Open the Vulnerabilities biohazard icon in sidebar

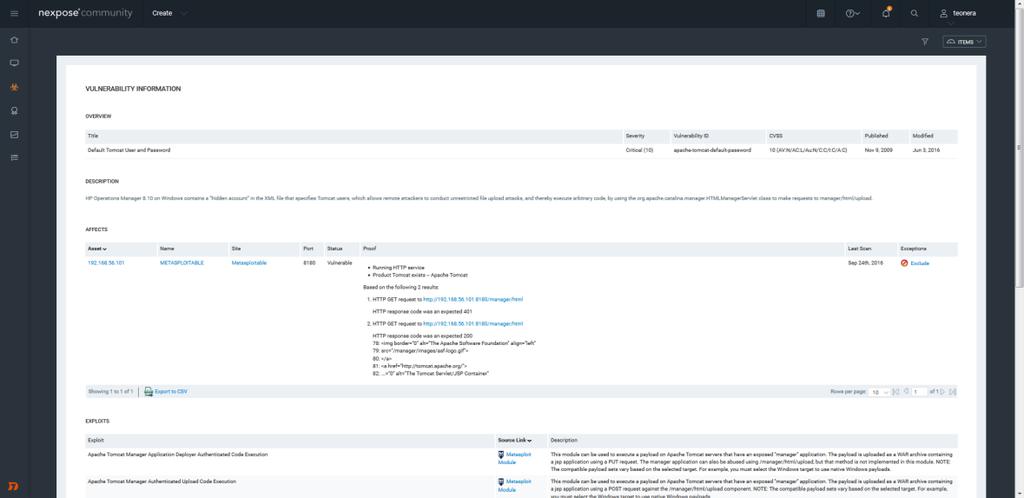coord(14,87)
